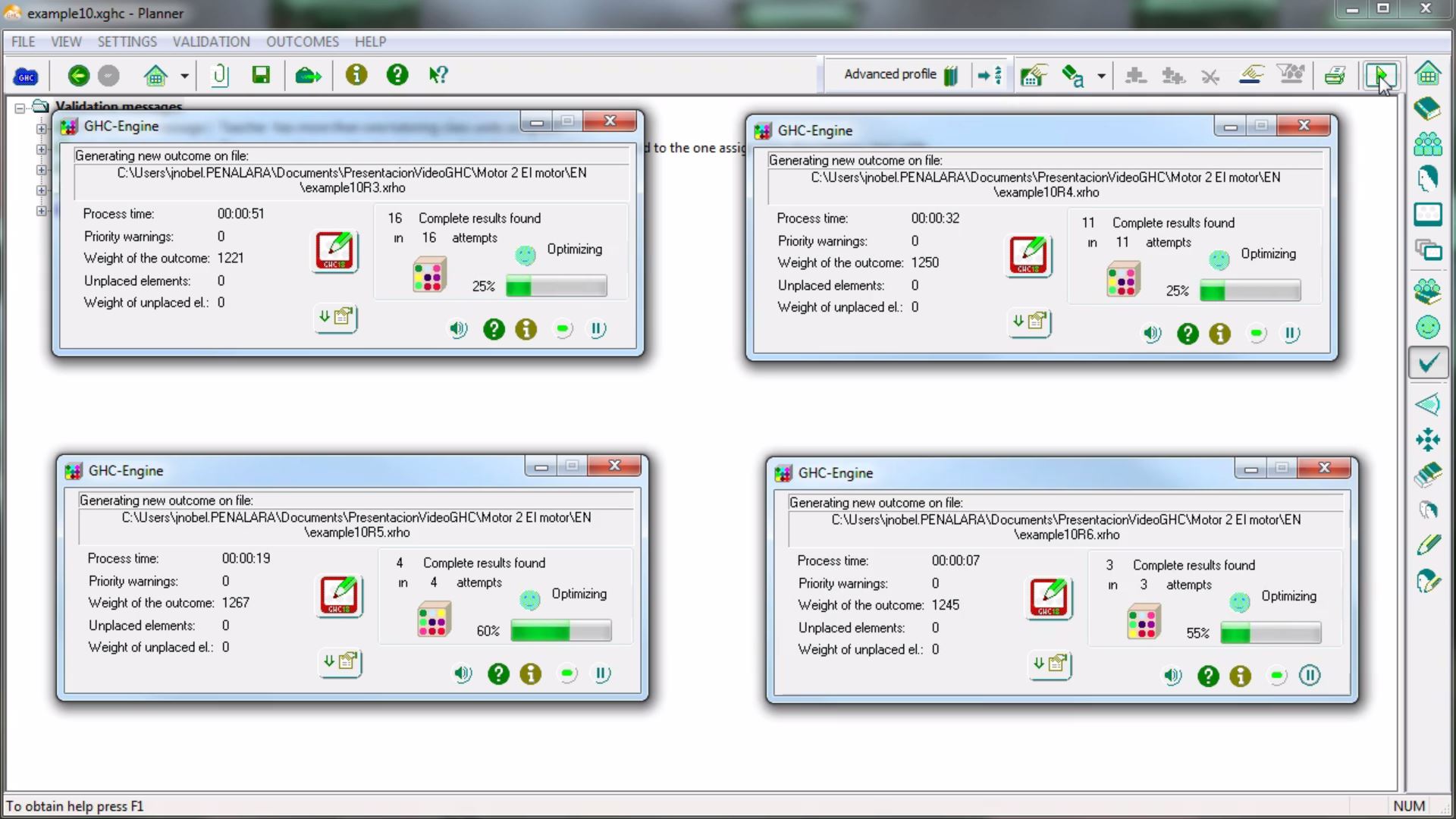The height and width of the screenshot is (819, 1456).
Task: Click the green back arrow button
Action: [78, 75]
